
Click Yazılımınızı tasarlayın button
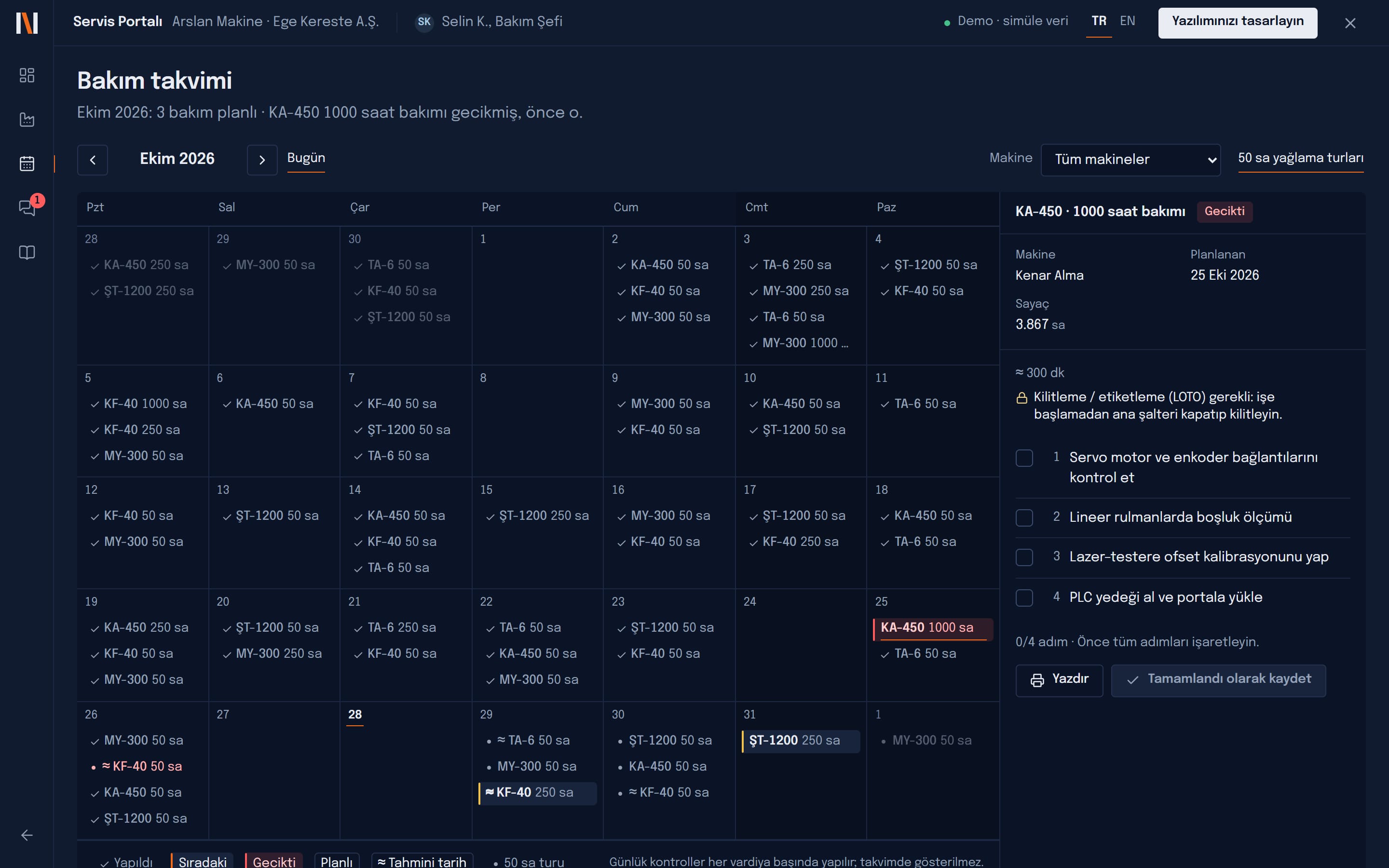[x=1238, y=23]
